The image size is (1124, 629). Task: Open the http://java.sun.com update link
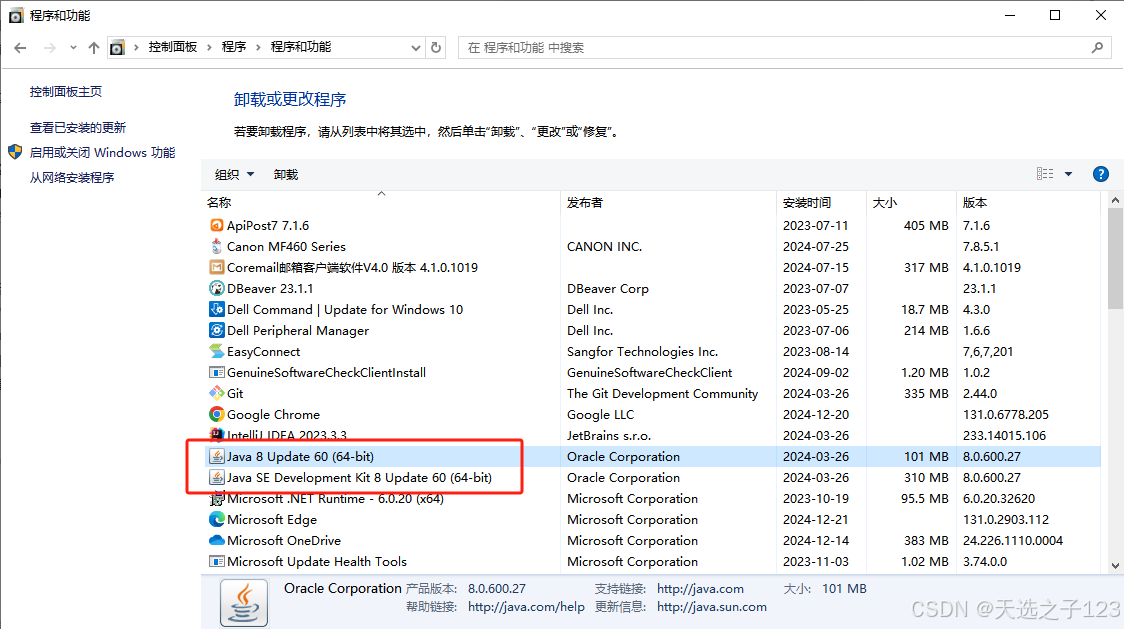click(712, 607)
